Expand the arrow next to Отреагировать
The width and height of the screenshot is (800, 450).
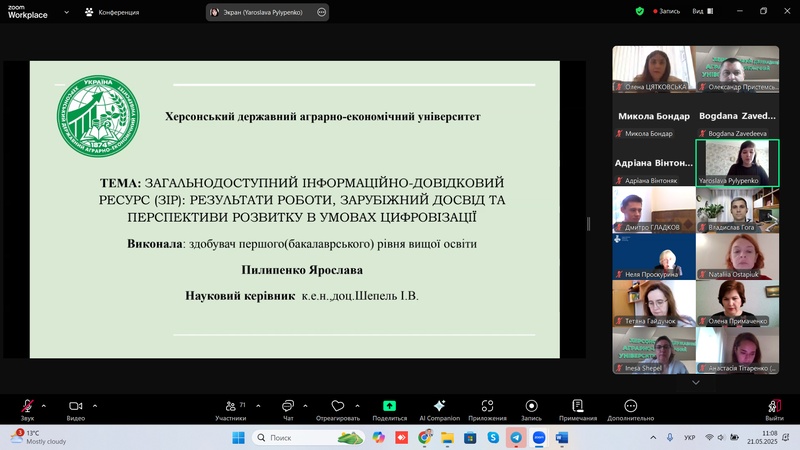357,406
